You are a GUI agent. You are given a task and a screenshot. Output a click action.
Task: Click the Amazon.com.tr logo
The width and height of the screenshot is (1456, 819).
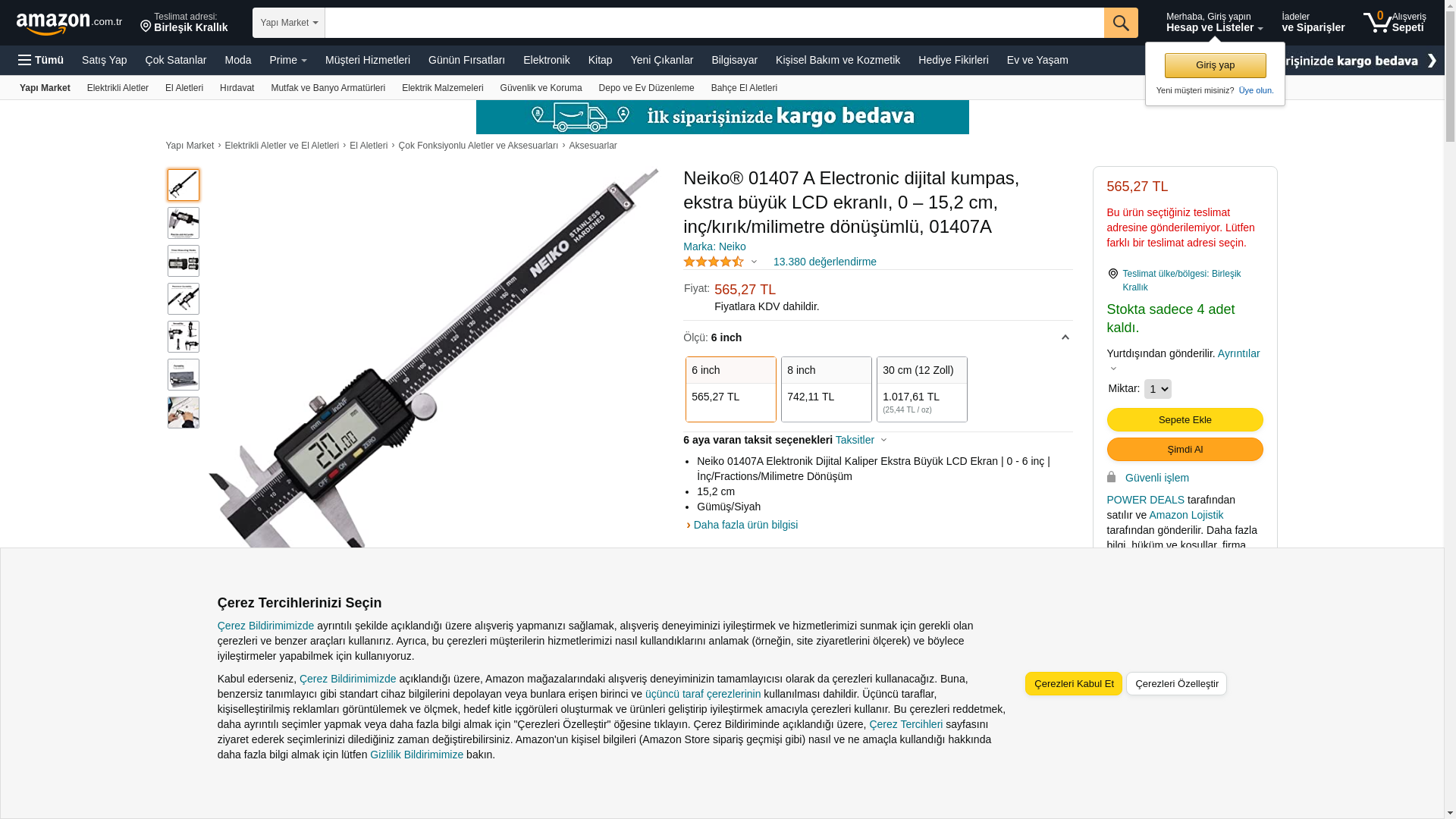coord(69,24)
